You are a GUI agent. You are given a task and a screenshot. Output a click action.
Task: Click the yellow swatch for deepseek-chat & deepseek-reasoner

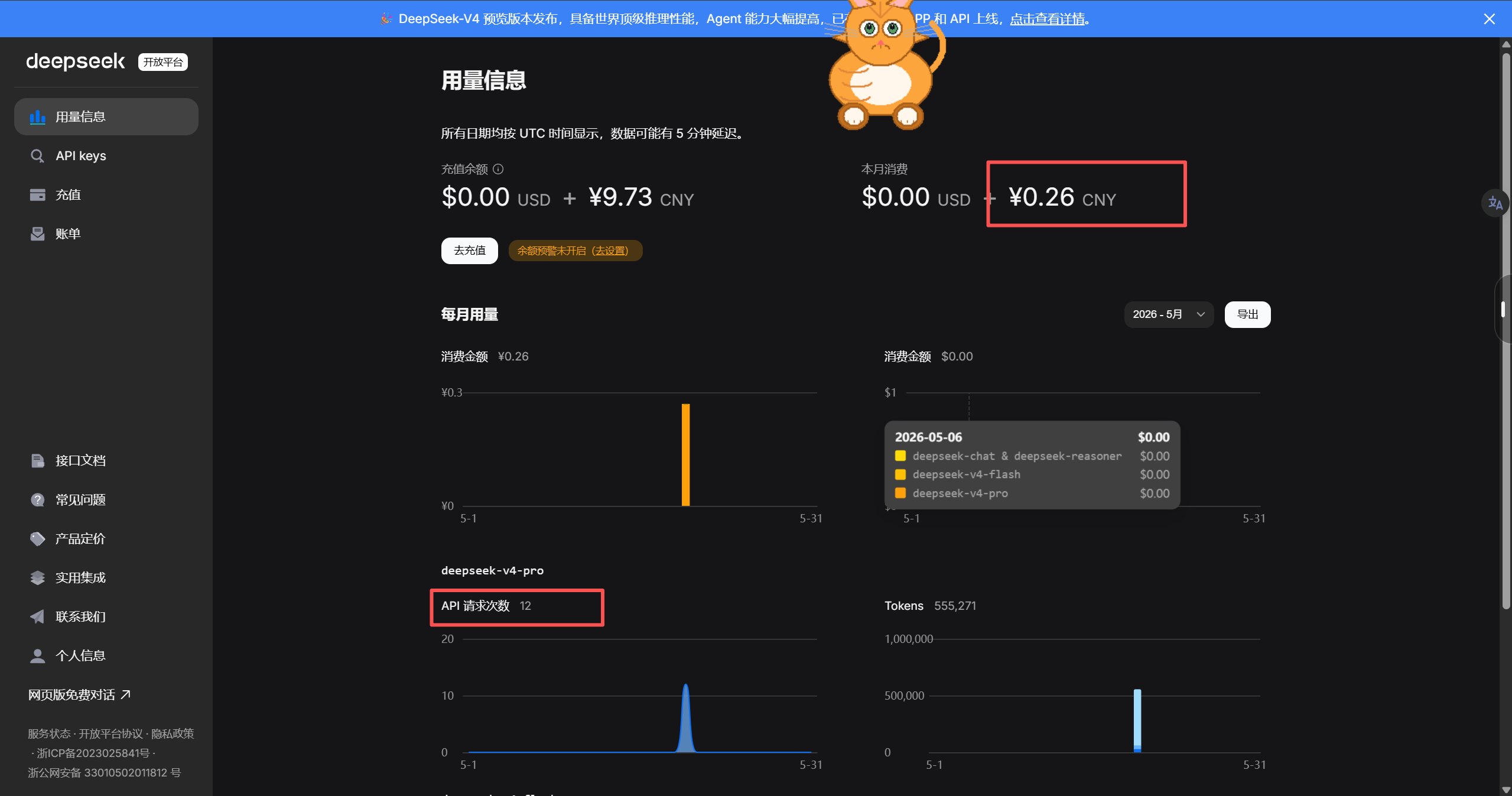(x=900, y=456)
